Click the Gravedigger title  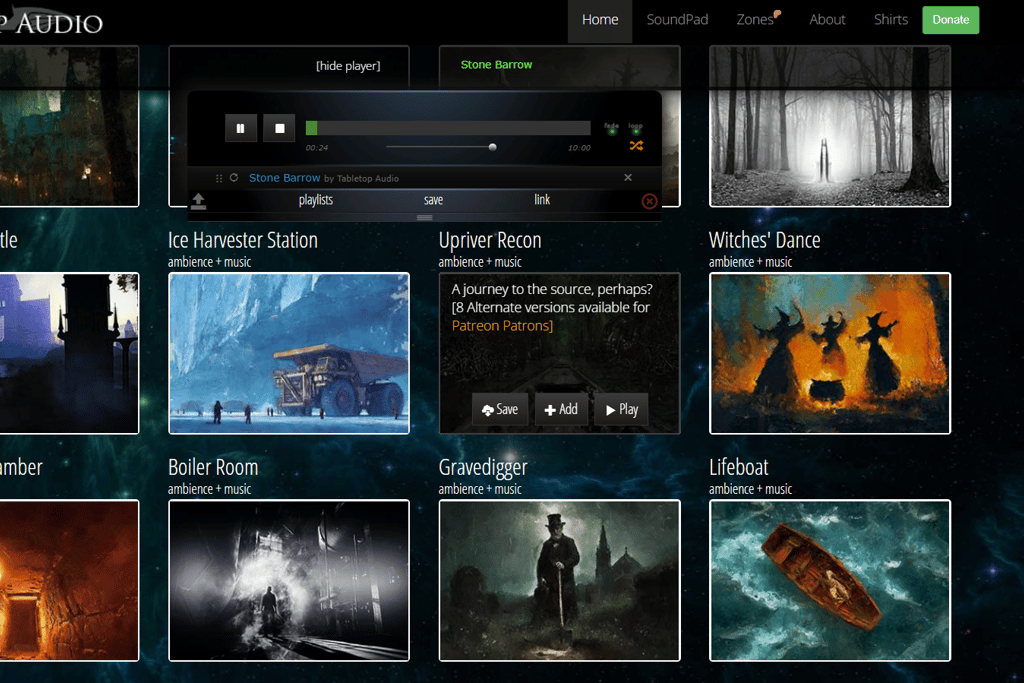point(483,468)
